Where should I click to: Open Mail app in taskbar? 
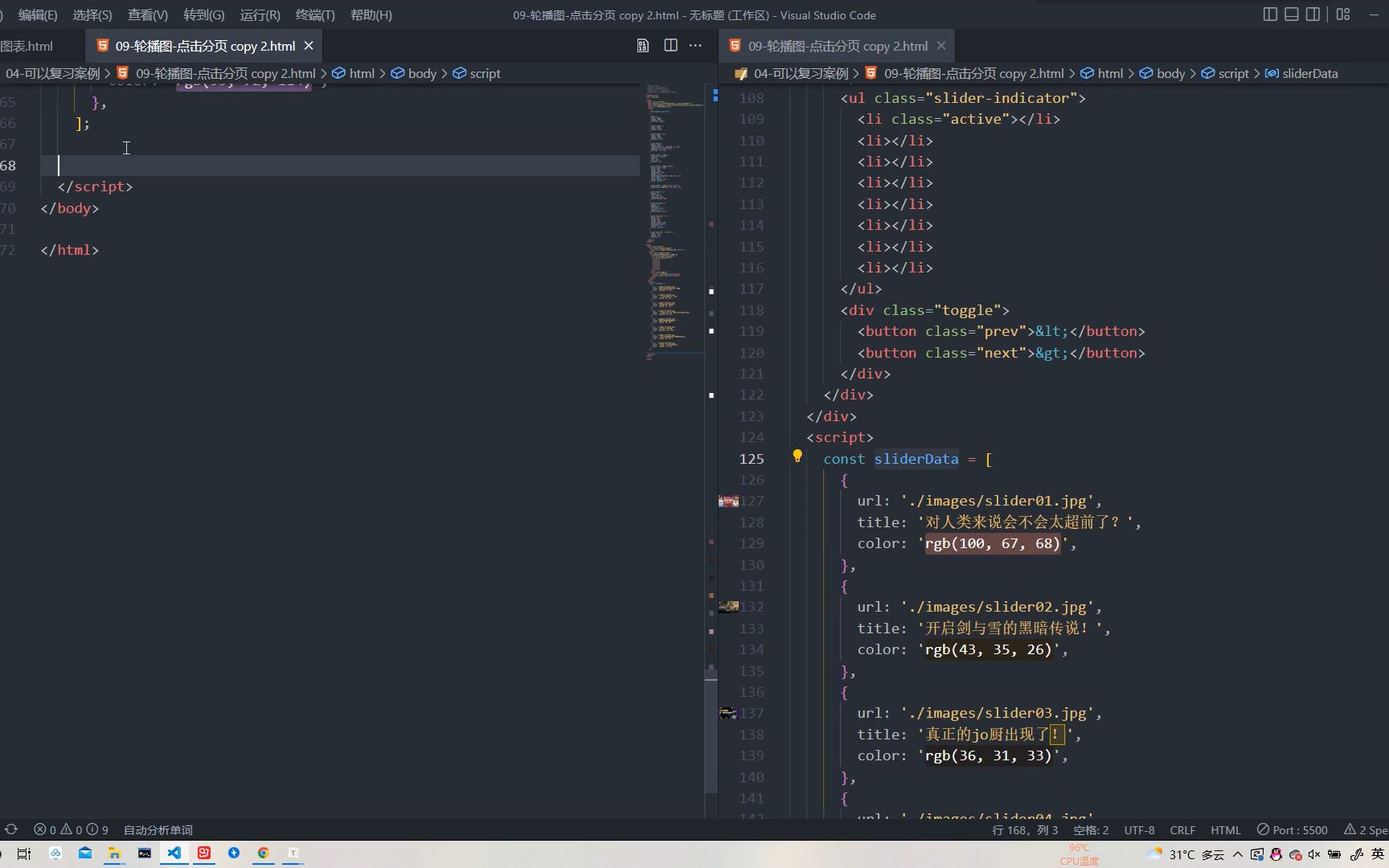85,854
